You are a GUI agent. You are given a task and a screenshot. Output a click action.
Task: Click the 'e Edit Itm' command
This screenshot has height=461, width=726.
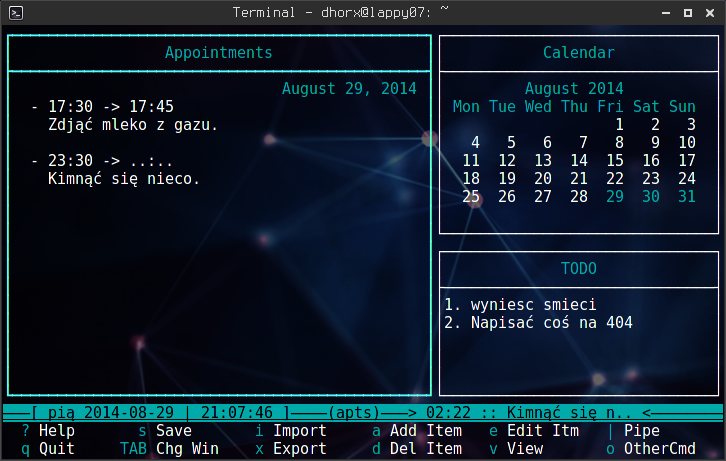click(x=534, y=431)
